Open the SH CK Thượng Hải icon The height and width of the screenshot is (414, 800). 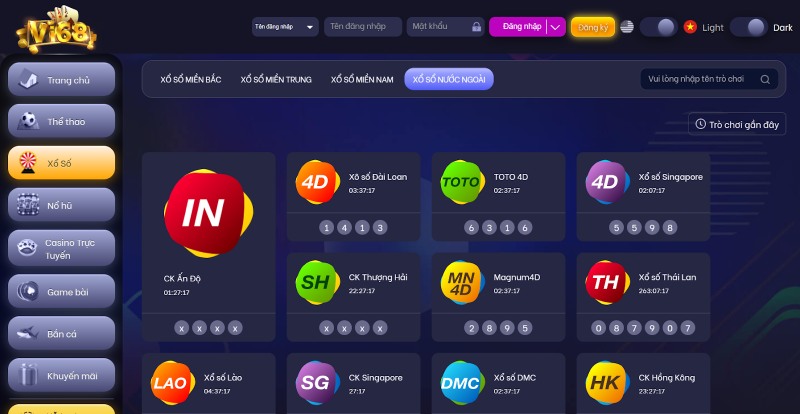tap(317, 283)
